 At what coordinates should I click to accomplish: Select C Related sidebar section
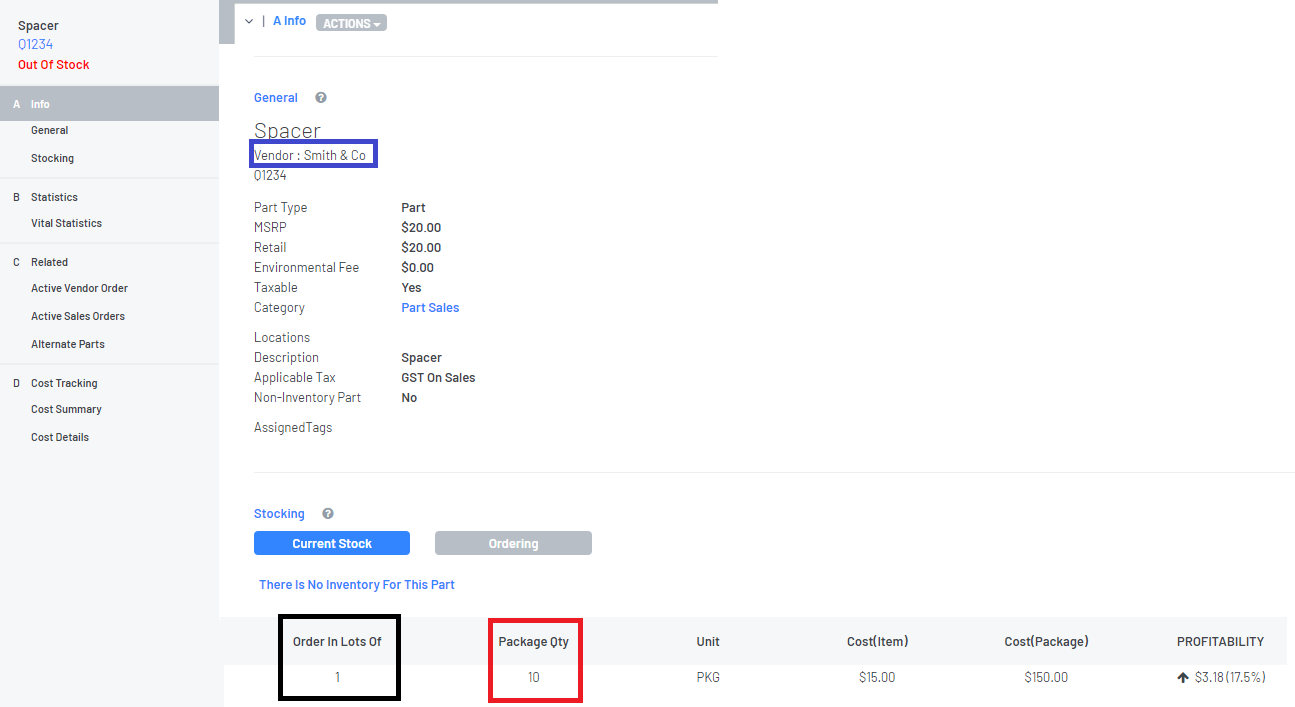tap(49, 262)
